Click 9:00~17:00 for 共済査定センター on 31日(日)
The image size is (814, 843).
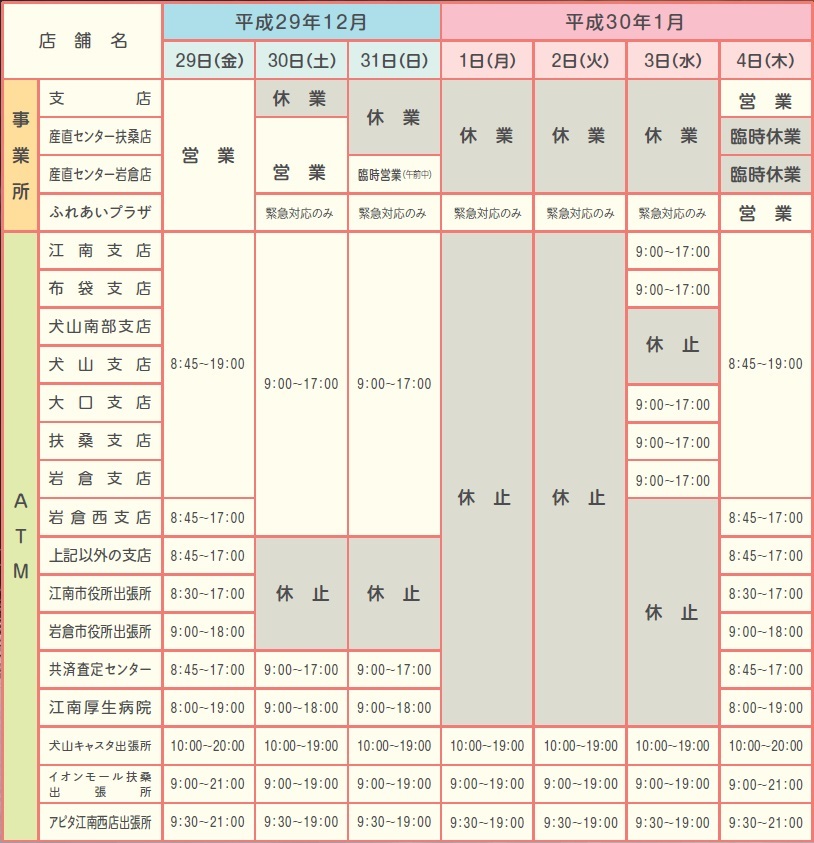coord(394,669)
